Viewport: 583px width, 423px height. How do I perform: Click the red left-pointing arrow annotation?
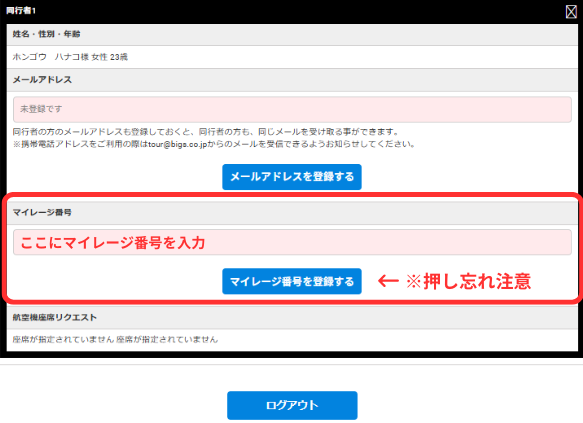[x=388, y=281]
